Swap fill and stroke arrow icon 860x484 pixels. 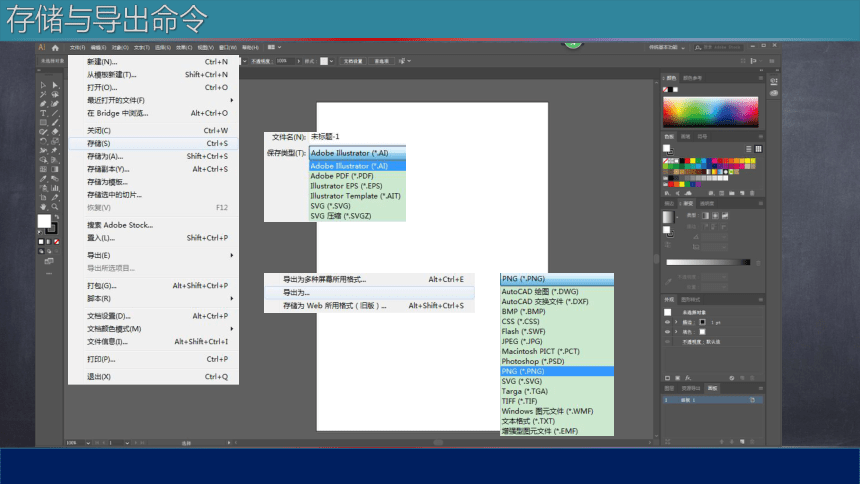[56, 217]
